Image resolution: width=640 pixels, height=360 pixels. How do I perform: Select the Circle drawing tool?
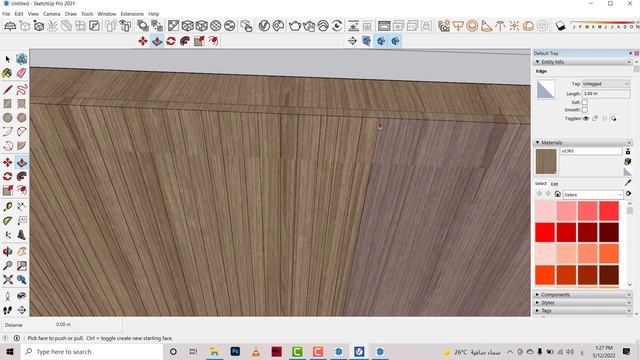[x=7, y=118]
